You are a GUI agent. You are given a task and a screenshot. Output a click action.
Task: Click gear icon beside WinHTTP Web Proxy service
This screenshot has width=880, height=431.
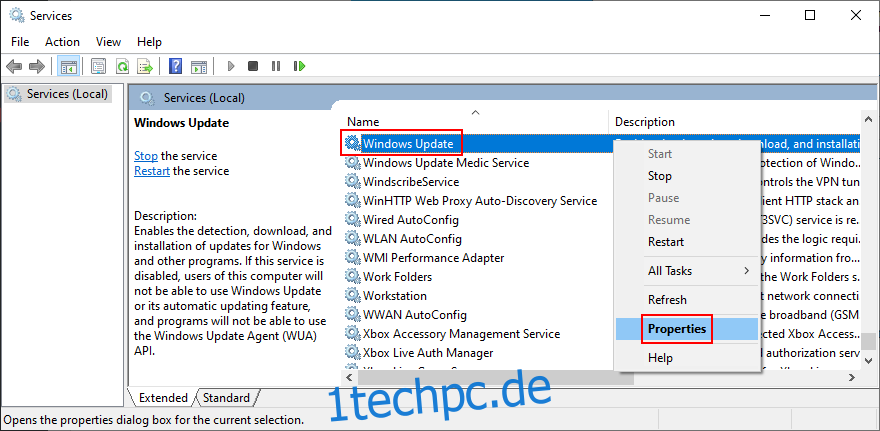click(x=352, y=200)
